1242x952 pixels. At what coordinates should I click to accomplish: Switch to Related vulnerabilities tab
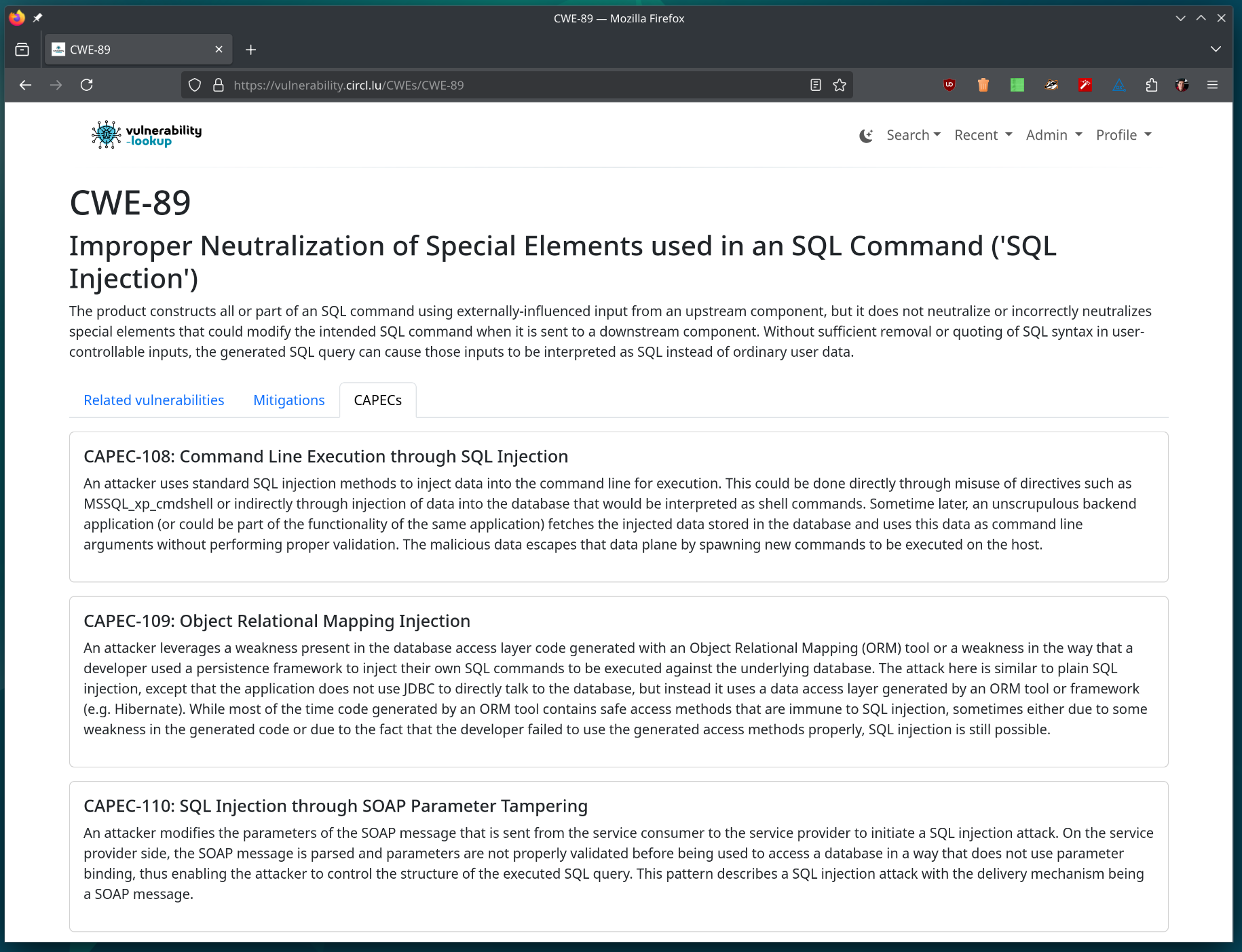tap(154, 400)
